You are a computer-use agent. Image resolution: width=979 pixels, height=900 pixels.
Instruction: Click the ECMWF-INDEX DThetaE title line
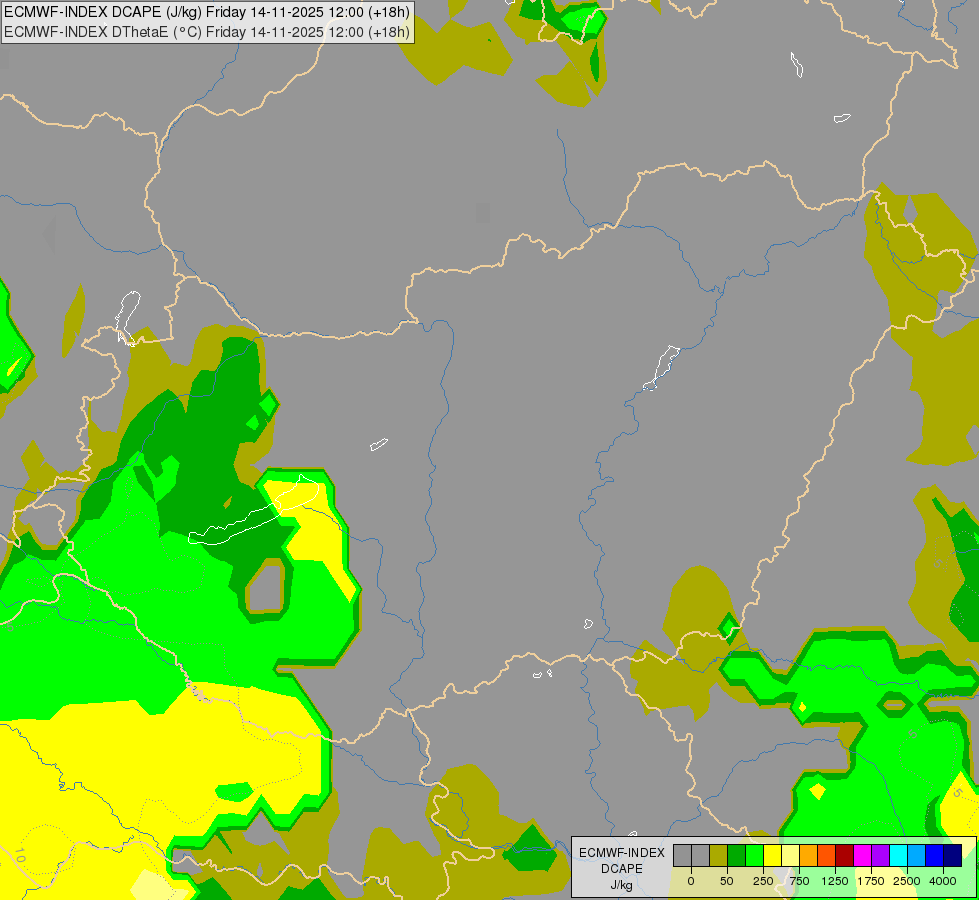click(207, 32)
